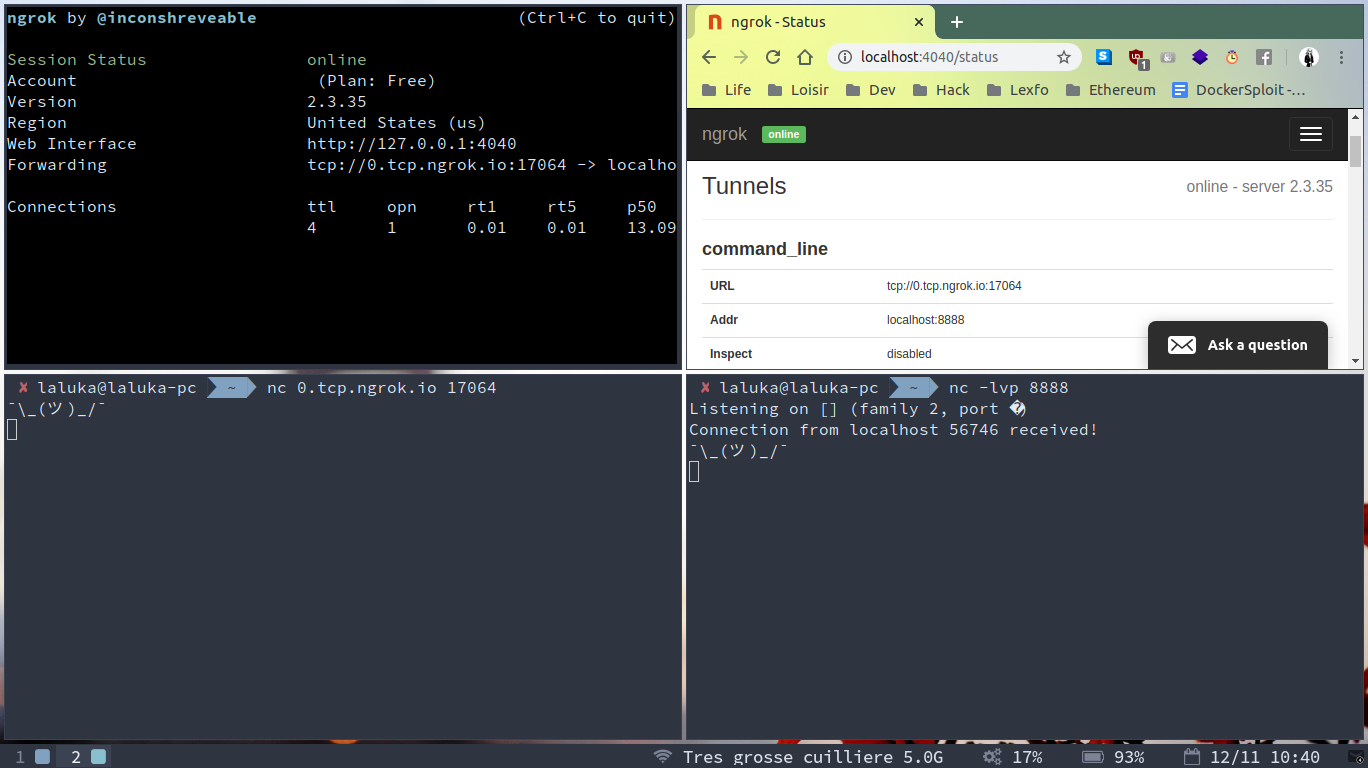The height and width of the screenshot is (768, 1368).
Task: Select the ngrok - Status tab
Action: point(815,21)
